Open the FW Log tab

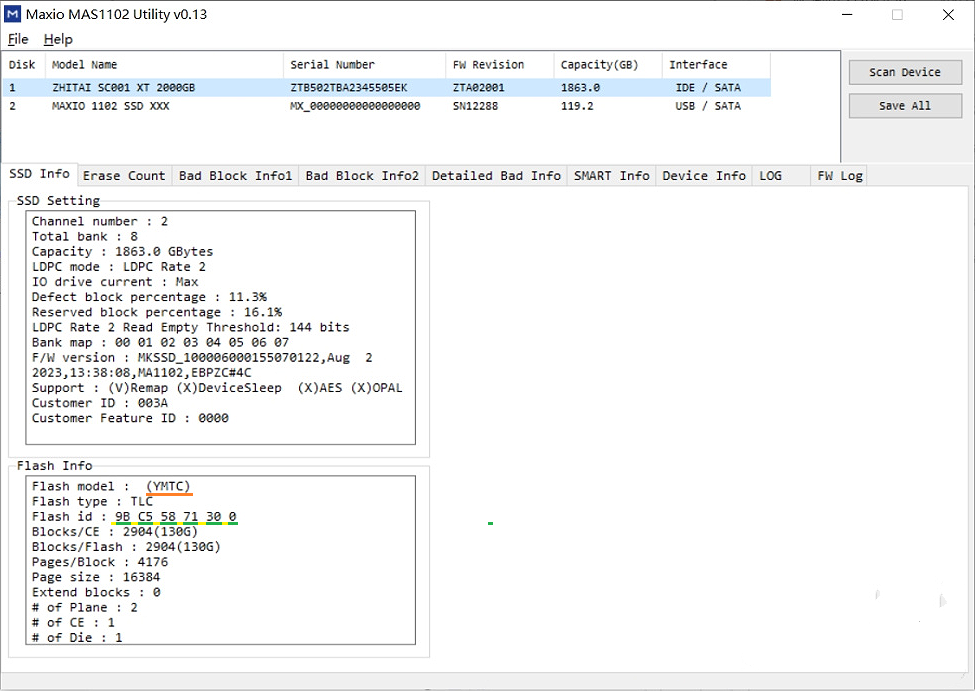pyautogui.click(x=840, y=176)
